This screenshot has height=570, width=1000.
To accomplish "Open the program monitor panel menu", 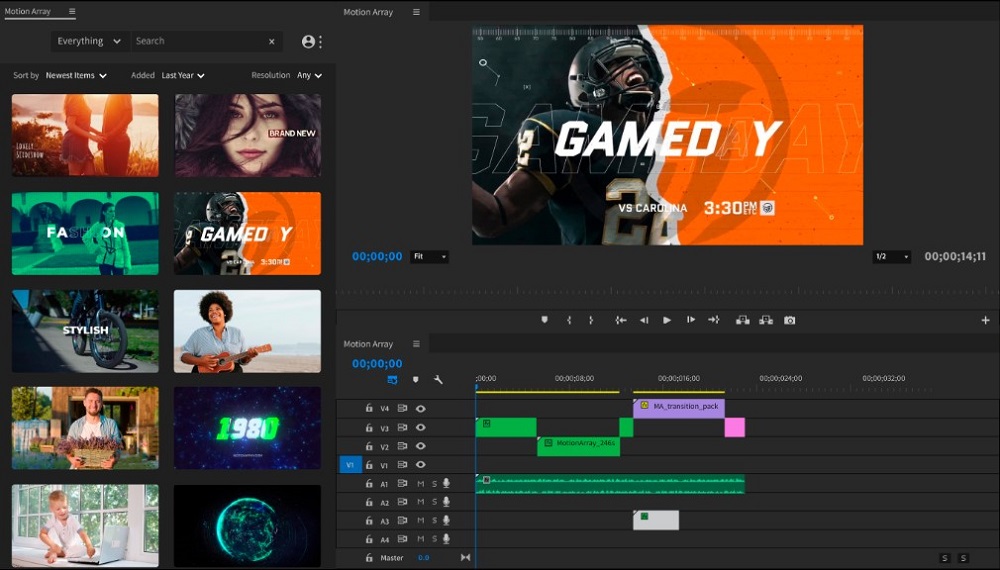I will click(x=416, y=11).
